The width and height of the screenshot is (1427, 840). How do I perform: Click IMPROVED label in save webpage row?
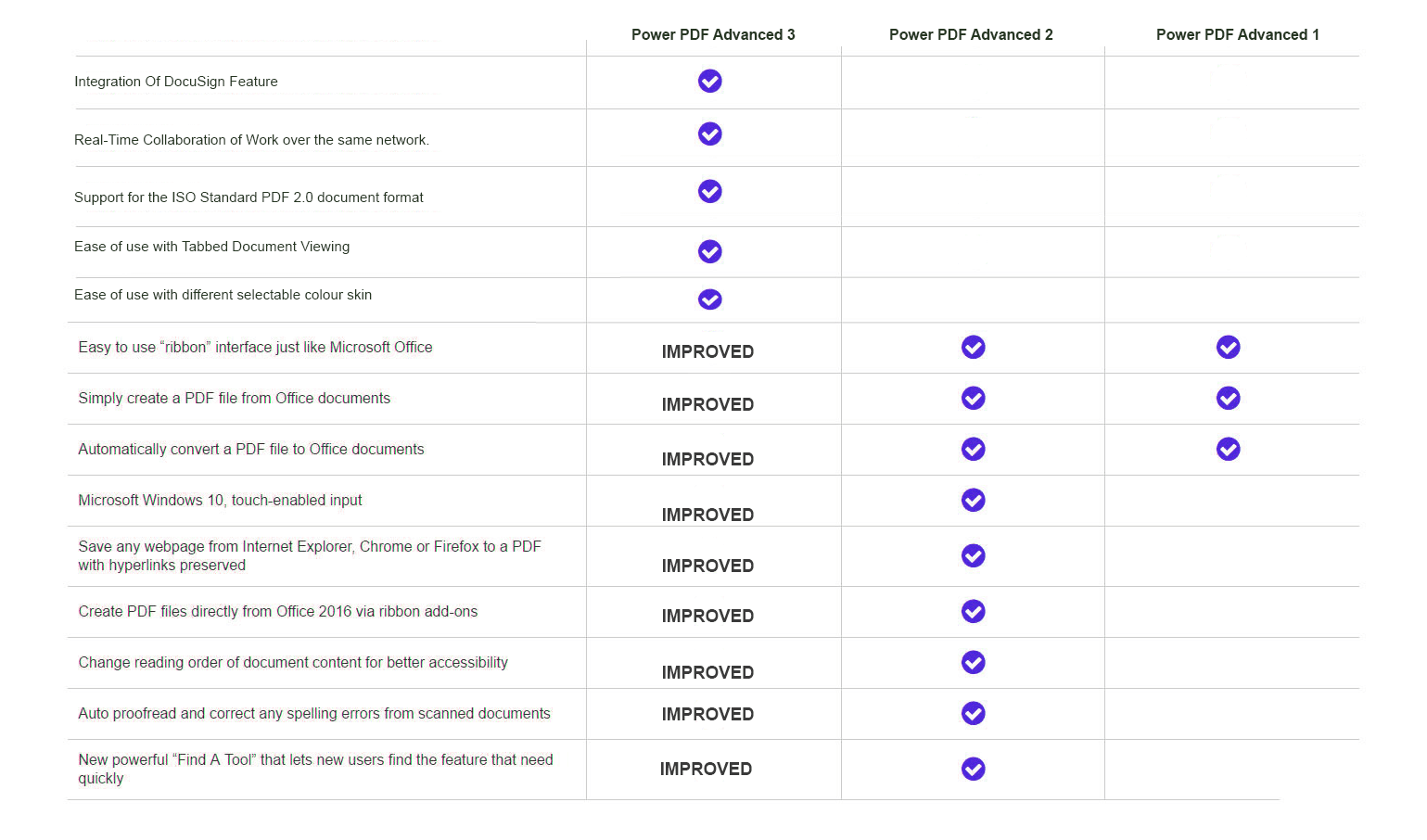pos(707,566)
